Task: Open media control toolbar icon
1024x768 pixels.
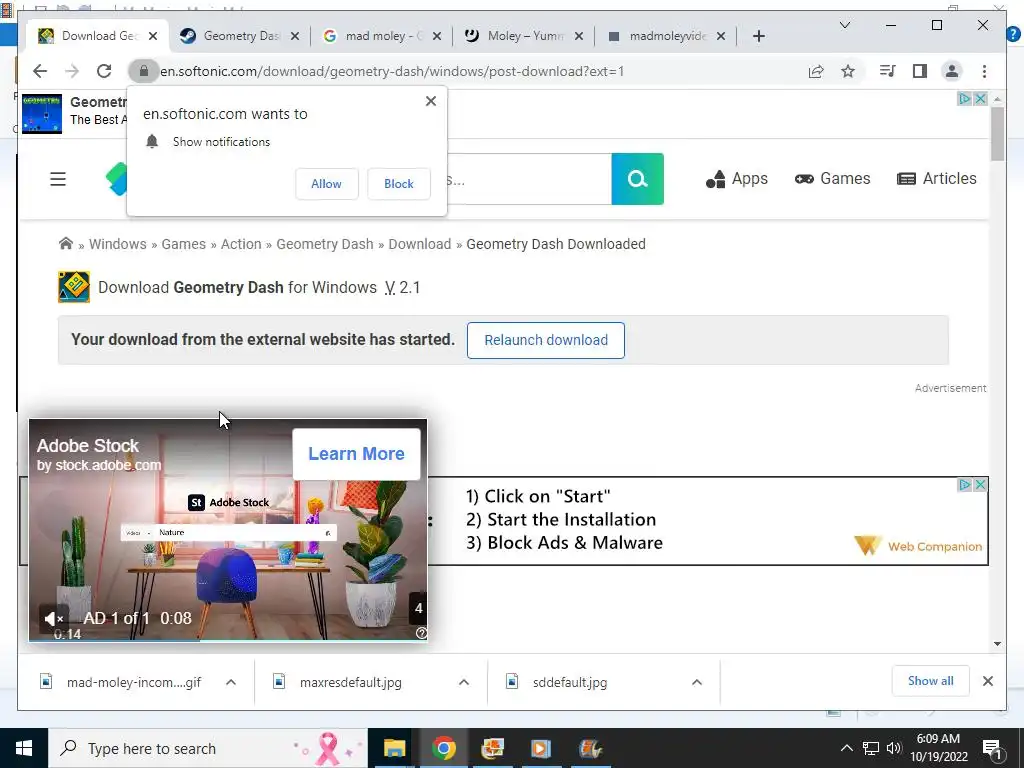Action: pyautogui.click(x=888, y=71)
